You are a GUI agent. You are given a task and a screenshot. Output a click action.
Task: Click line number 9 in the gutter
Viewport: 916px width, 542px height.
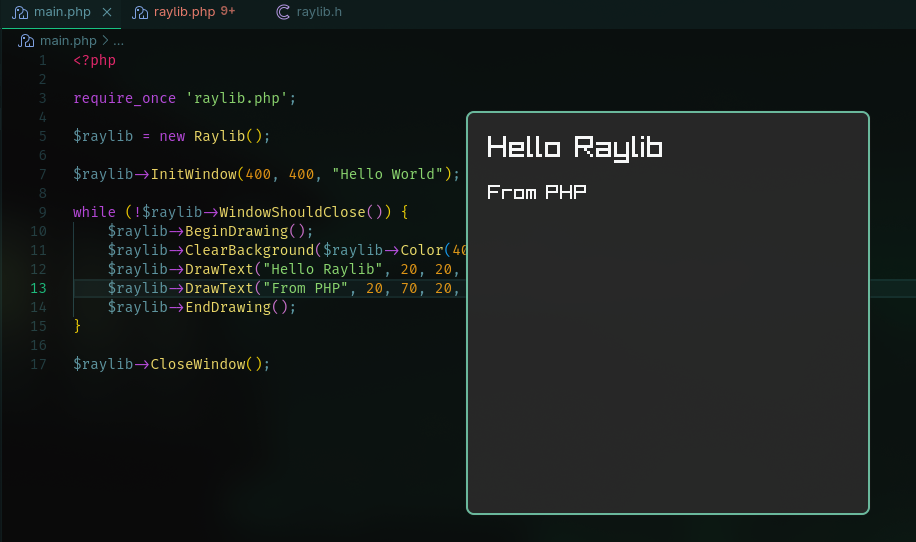[x=42, y=212]
